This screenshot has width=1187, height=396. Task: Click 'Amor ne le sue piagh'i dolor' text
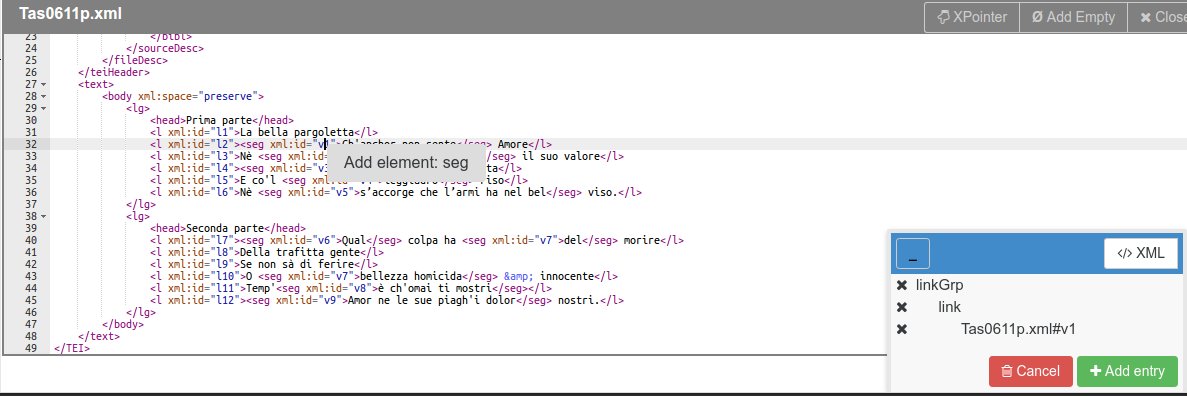coord(431,301)
